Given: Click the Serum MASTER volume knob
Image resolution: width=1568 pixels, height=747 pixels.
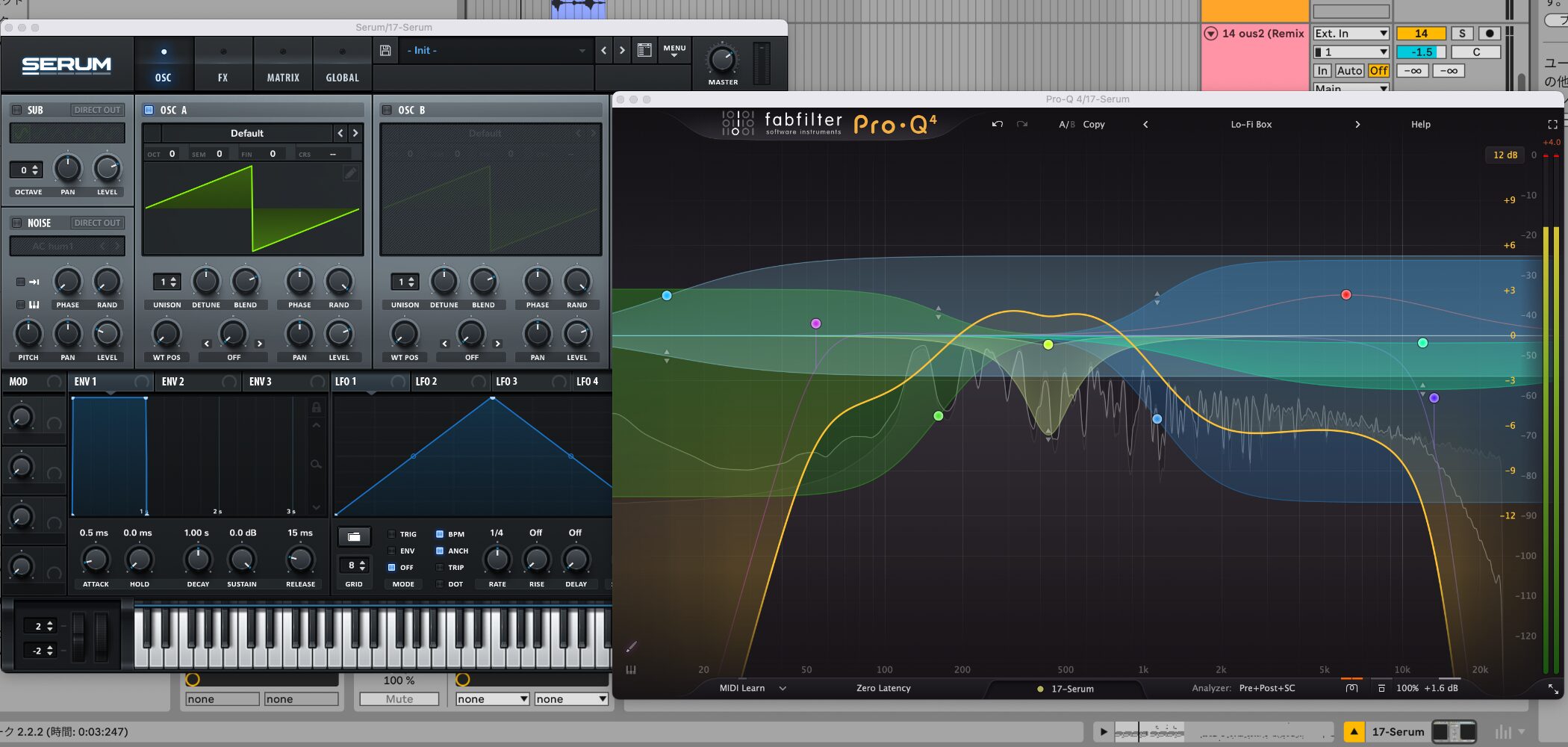Looking at the screenshot, I should [x=722, y=60].
